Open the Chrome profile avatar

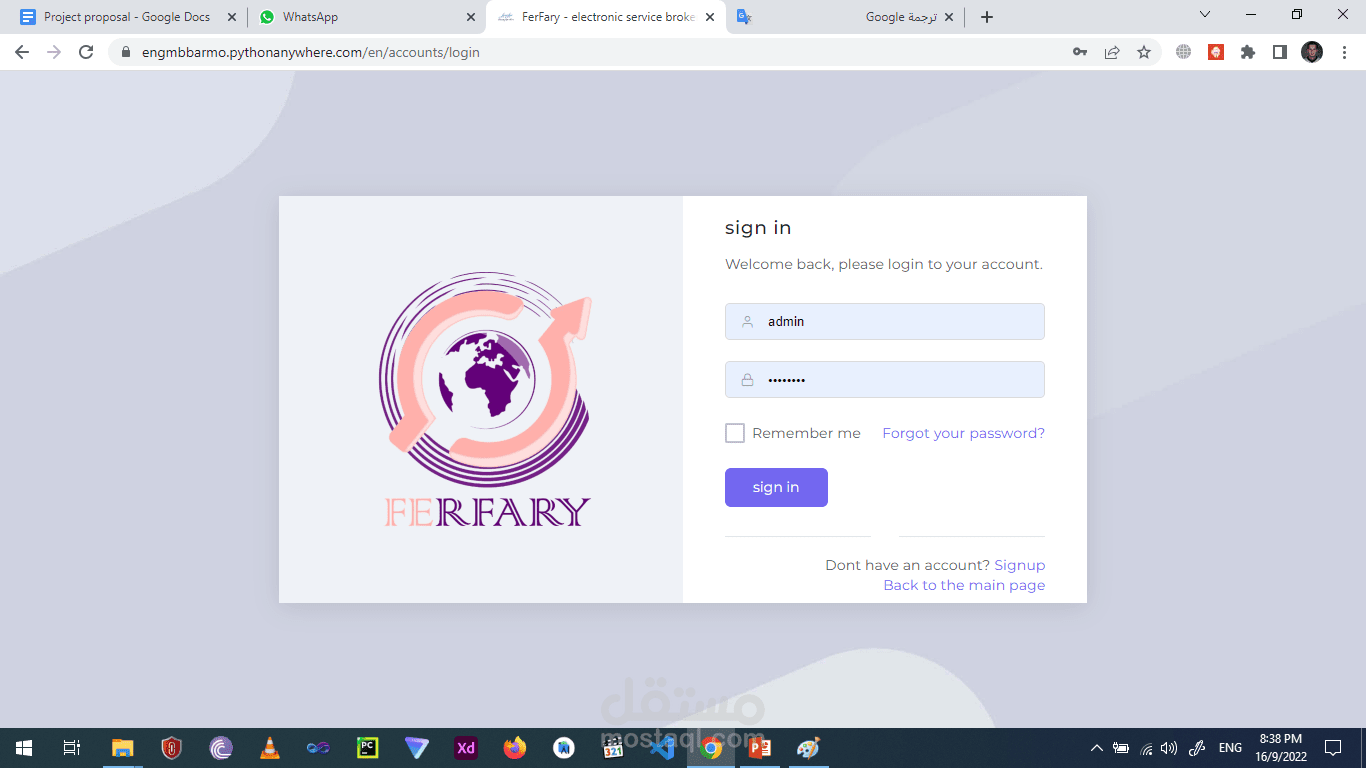click(1312, 52)
